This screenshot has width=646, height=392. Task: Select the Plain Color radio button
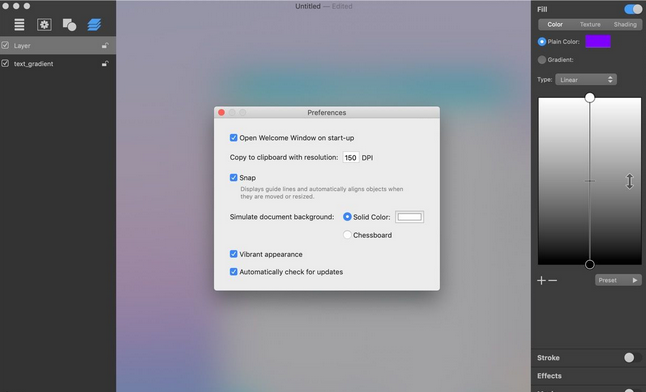click(x=542, y=42)
